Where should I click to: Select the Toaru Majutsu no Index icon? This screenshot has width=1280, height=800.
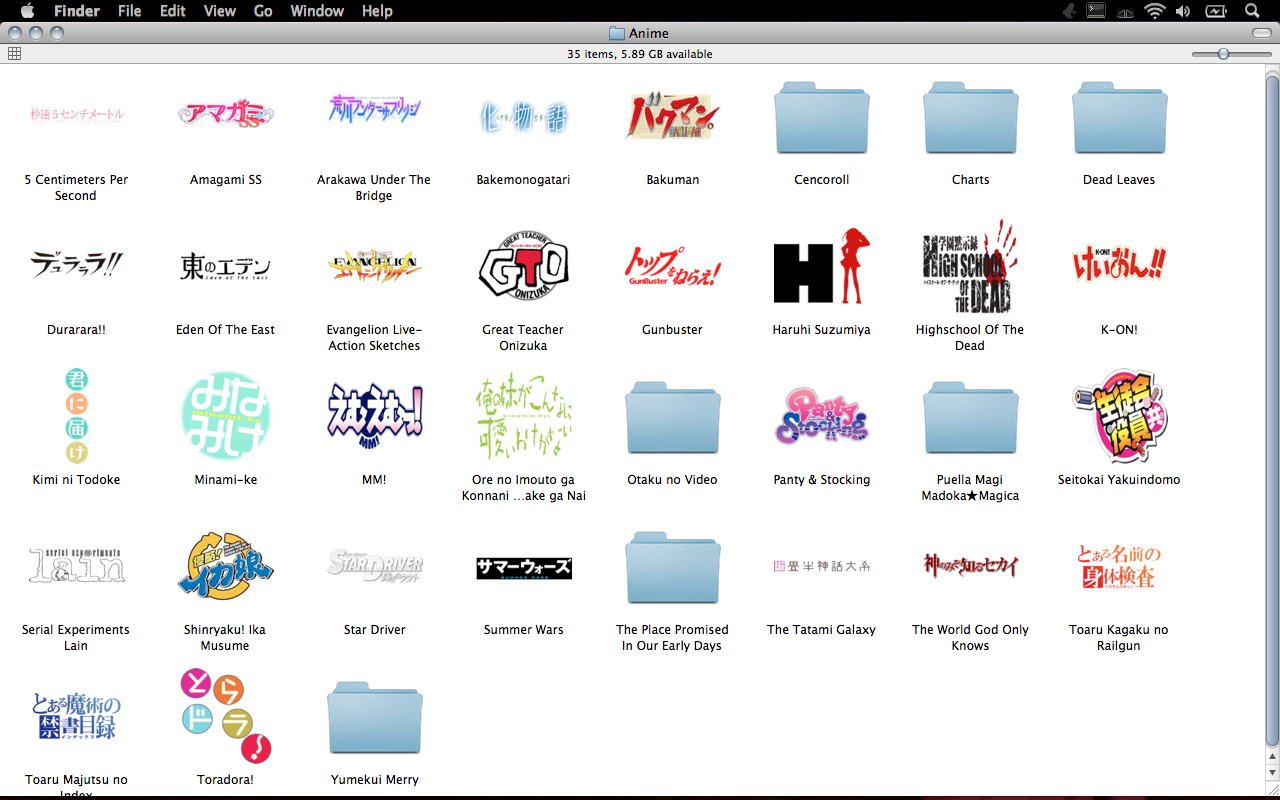click(76, 716)
